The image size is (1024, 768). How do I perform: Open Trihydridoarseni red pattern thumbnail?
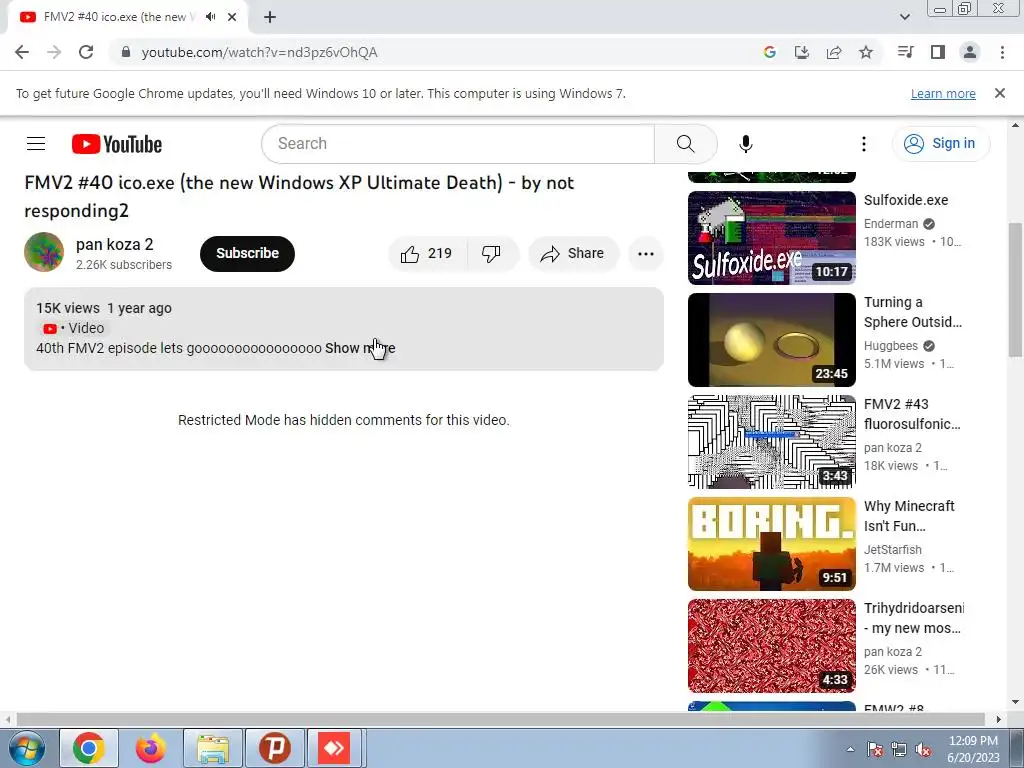(x=771, y=645)
